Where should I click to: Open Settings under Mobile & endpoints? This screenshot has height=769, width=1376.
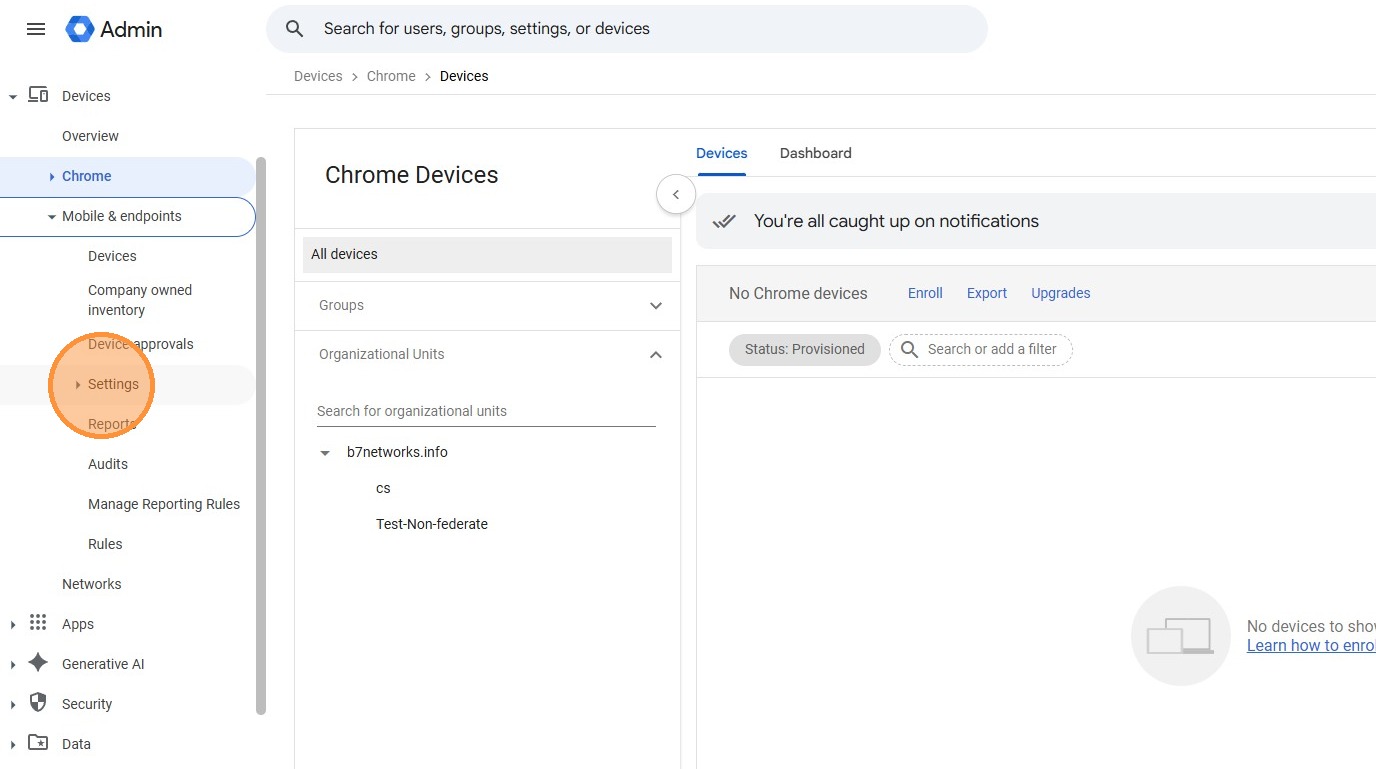113,384
